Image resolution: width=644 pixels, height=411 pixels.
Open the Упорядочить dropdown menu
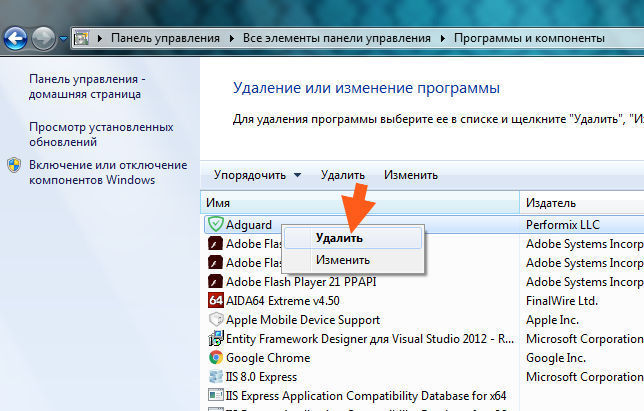[257, 175]
